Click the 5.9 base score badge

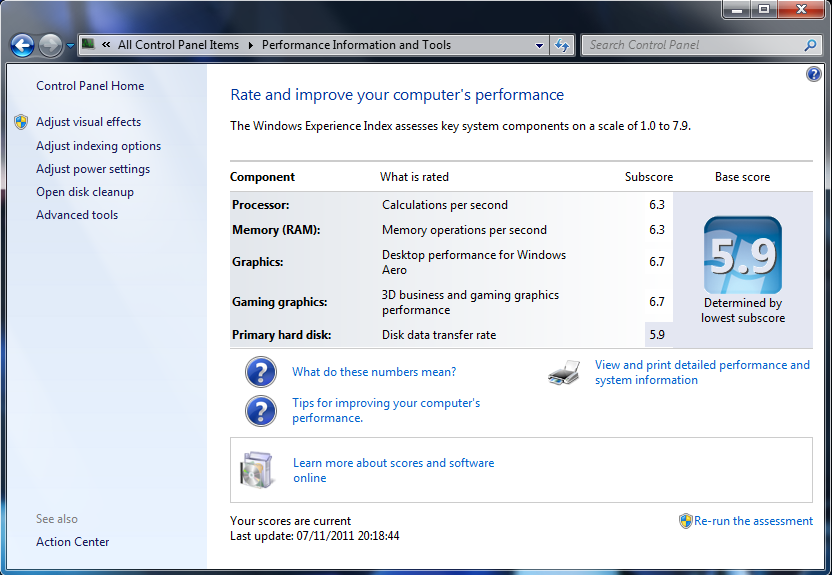pyautogui.click(x=743, y=255)
